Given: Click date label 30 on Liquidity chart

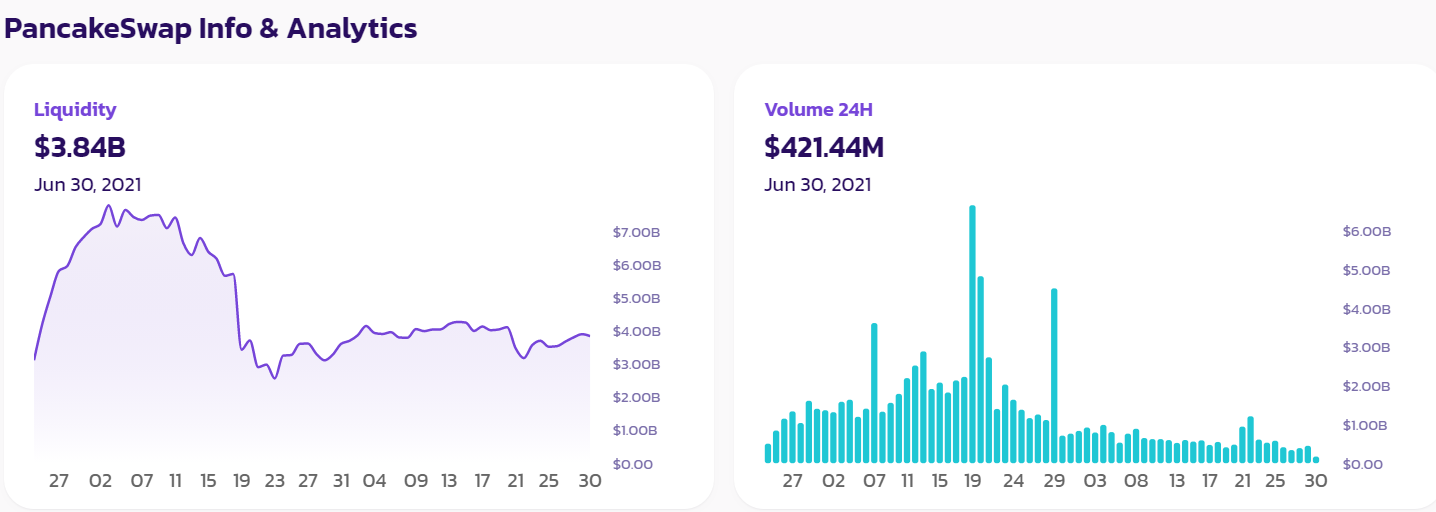Looking at the screenshot, I should (x=590, y=481).
